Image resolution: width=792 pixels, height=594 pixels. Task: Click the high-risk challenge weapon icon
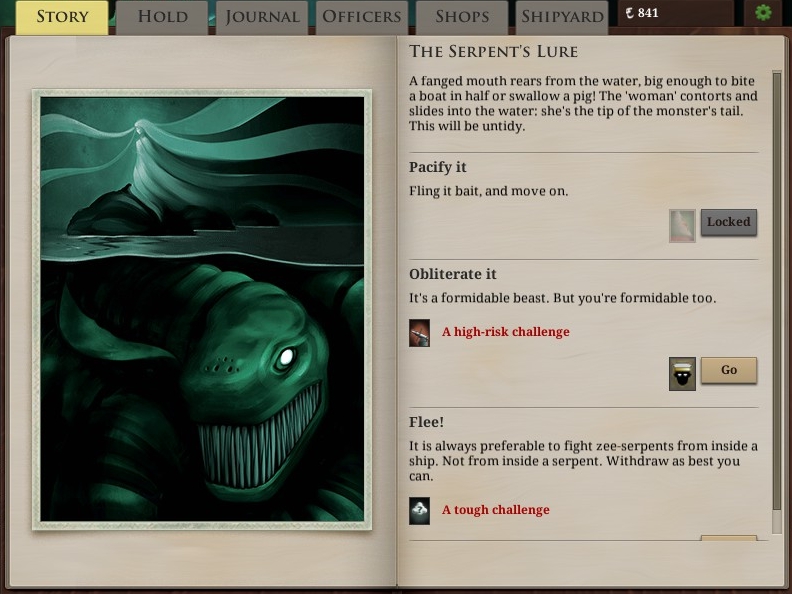point(419,332)
